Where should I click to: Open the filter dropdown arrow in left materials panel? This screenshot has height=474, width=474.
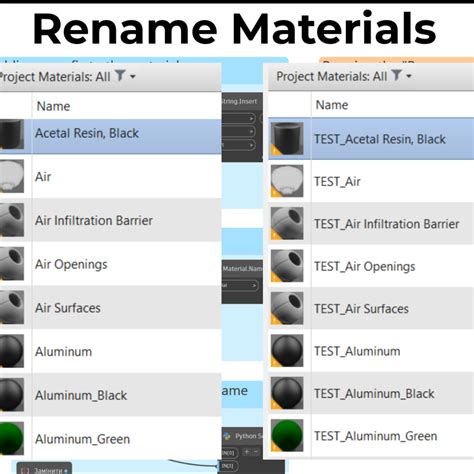[133, 76]
